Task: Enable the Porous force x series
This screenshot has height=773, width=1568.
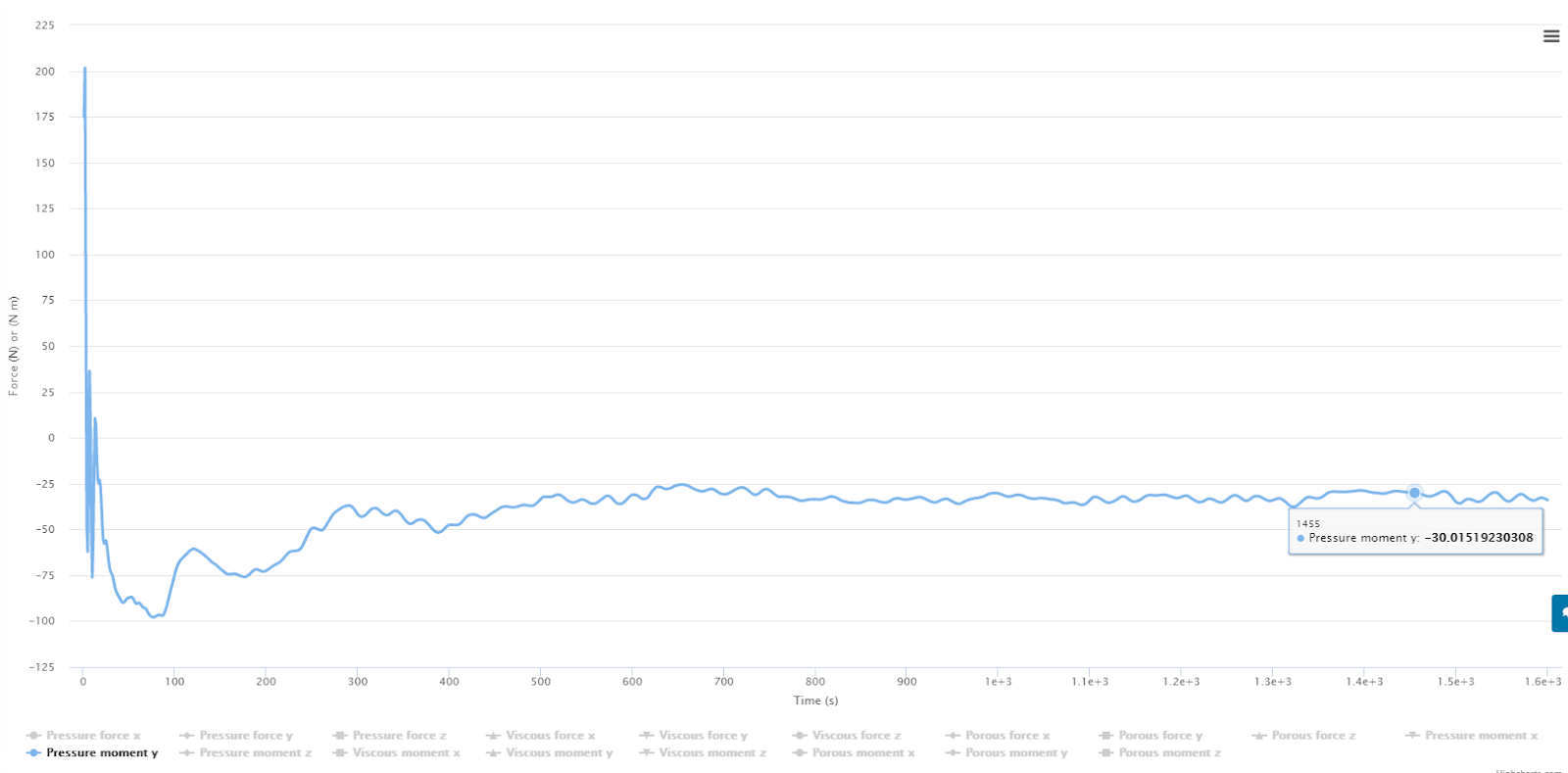Action: [x=1007, y=736]
